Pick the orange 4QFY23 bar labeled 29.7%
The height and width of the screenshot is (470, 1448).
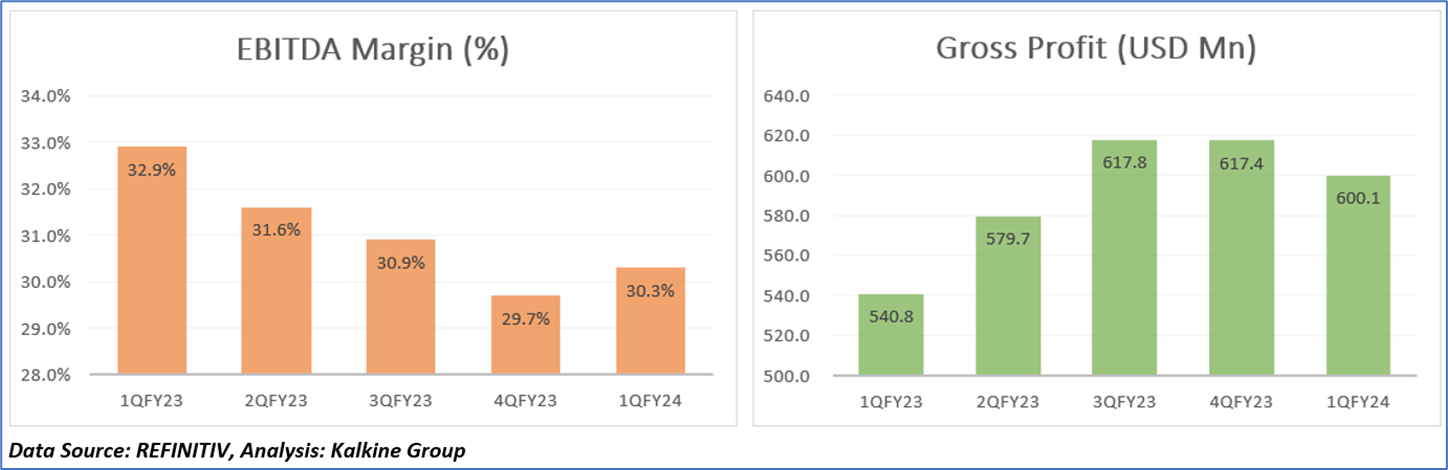tap(526, 335)
